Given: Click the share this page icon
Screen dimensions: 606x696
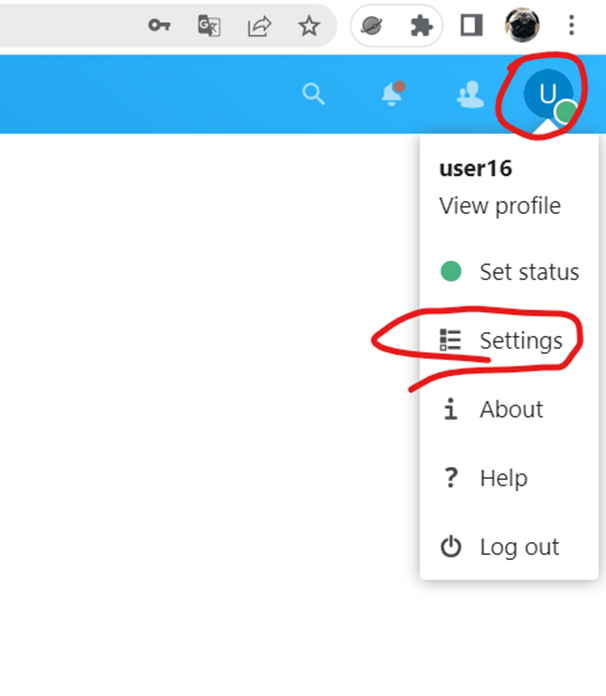Looking at the screenshot, I should pos(259,26).
